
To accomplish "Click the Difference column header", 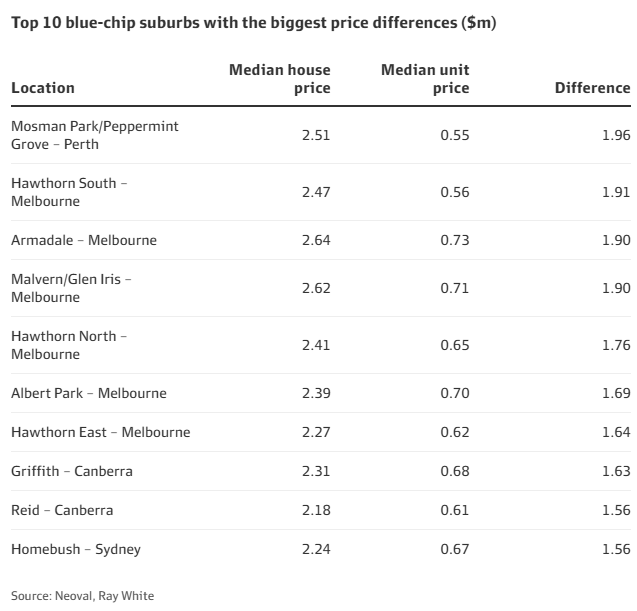I will (x=592, y=88).
